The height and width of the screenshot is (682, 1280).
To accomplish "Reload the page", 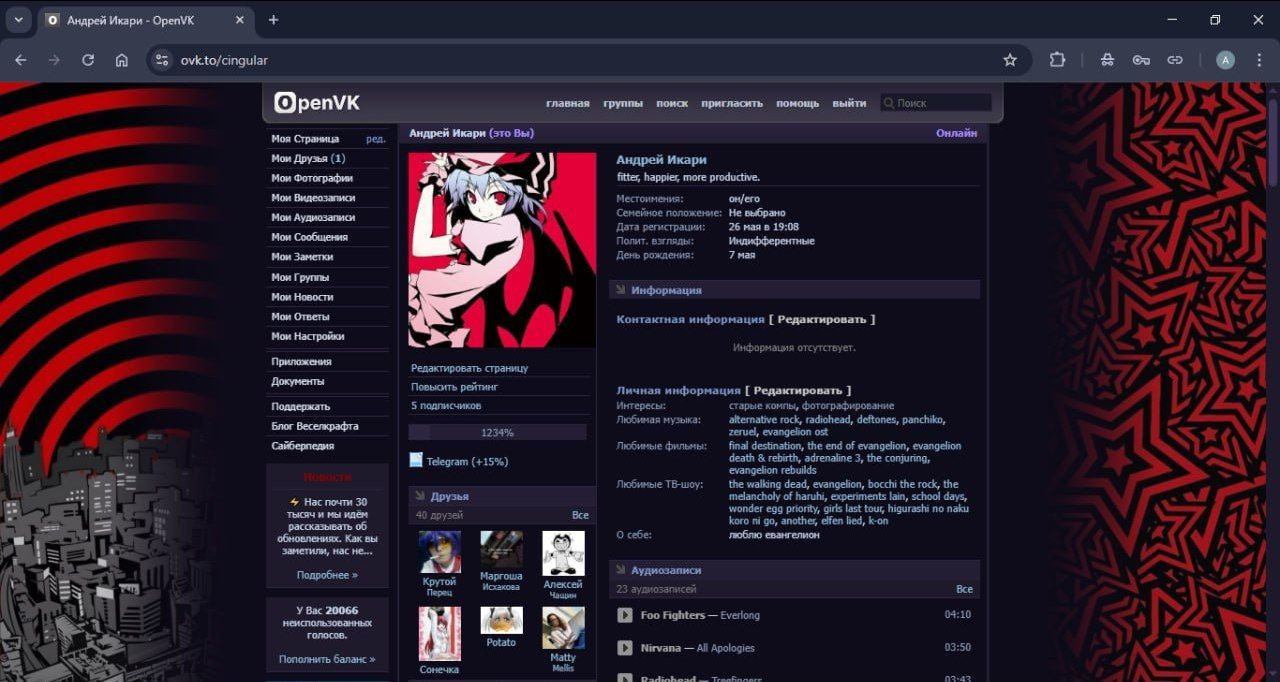I will pyautogui.click(x=88, y=60).
